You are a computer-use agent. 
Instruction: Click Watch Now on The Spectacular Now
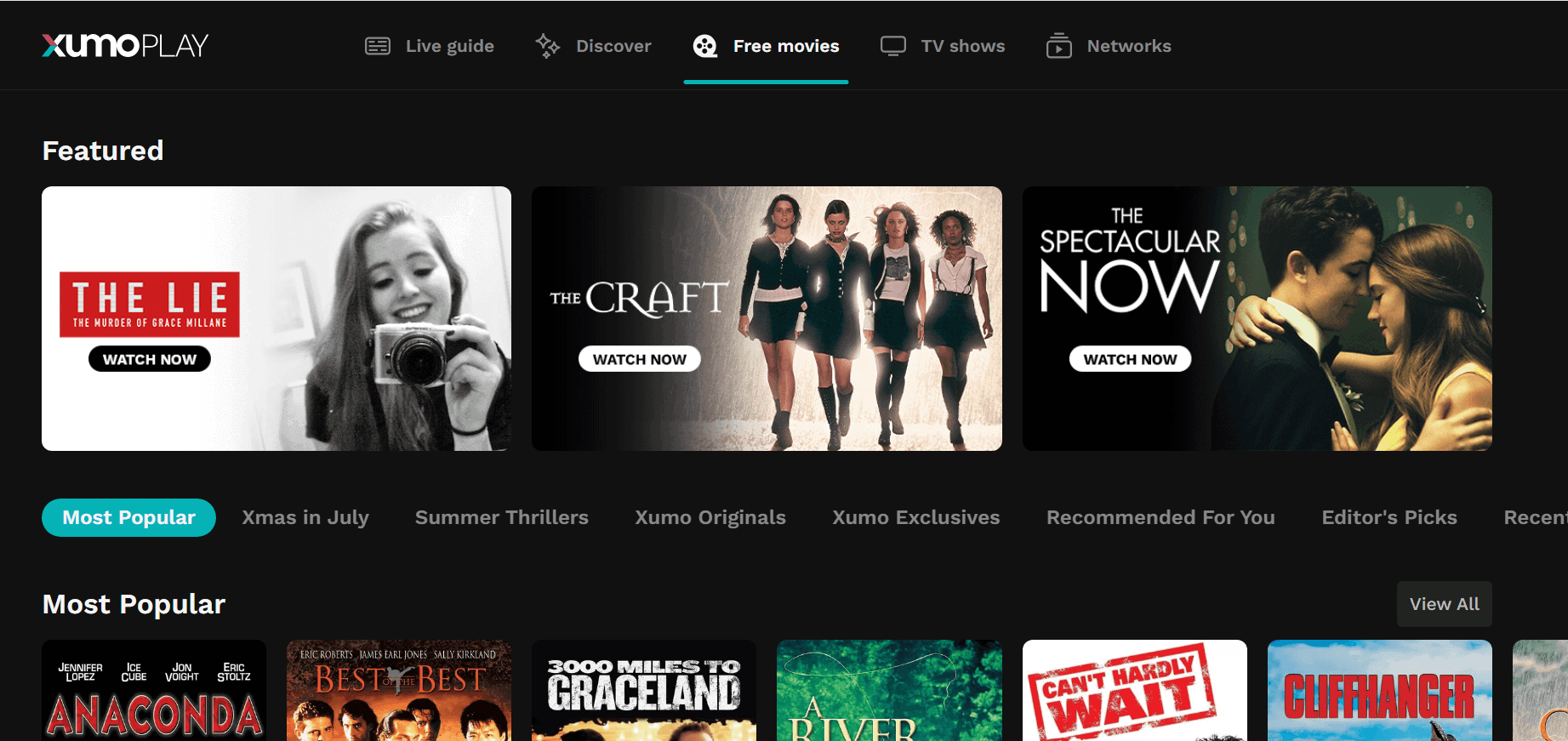[1130, 359]
